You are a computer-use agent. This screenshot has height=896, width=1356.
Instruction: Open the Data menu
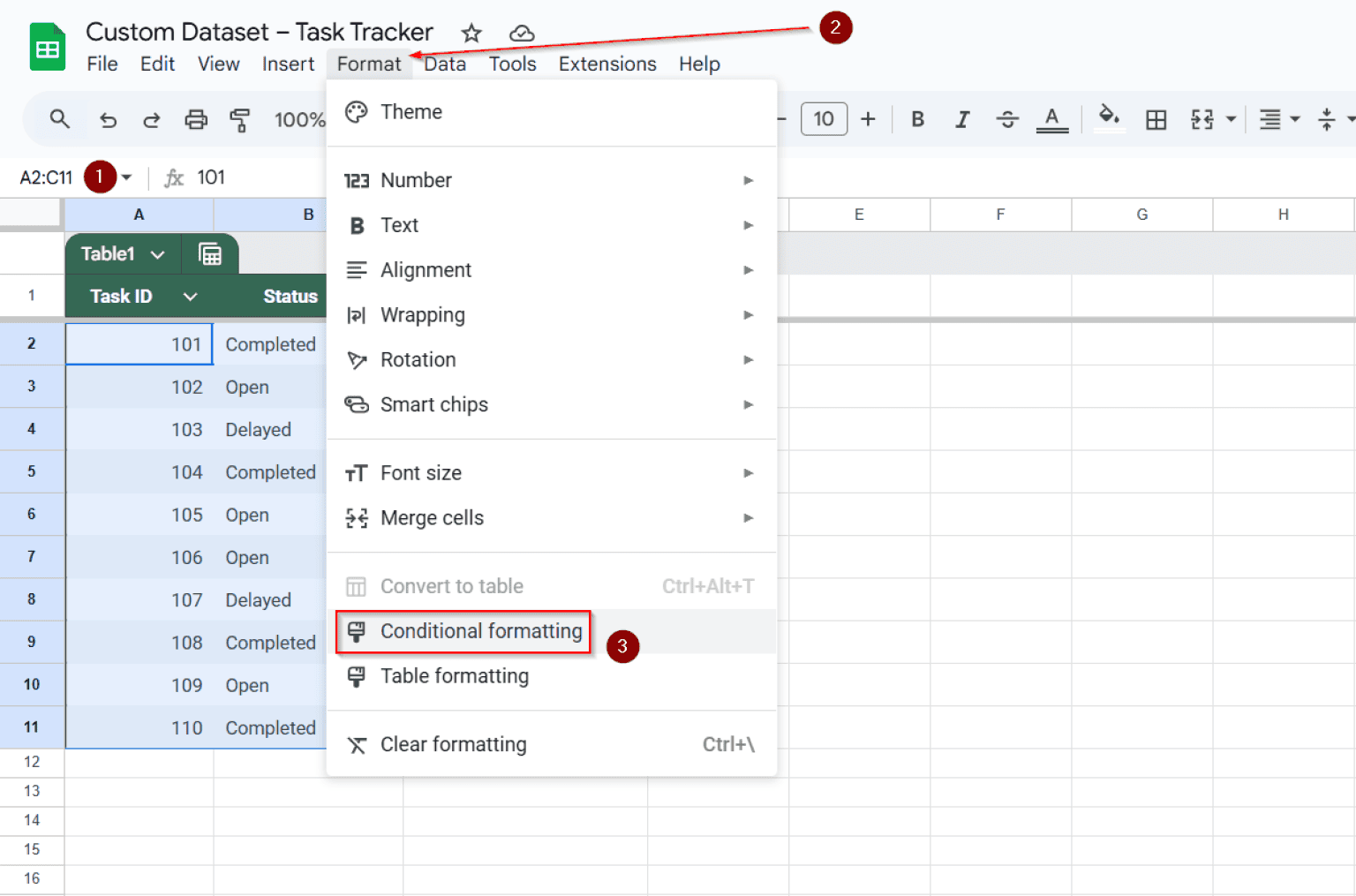tap(445, 64)
